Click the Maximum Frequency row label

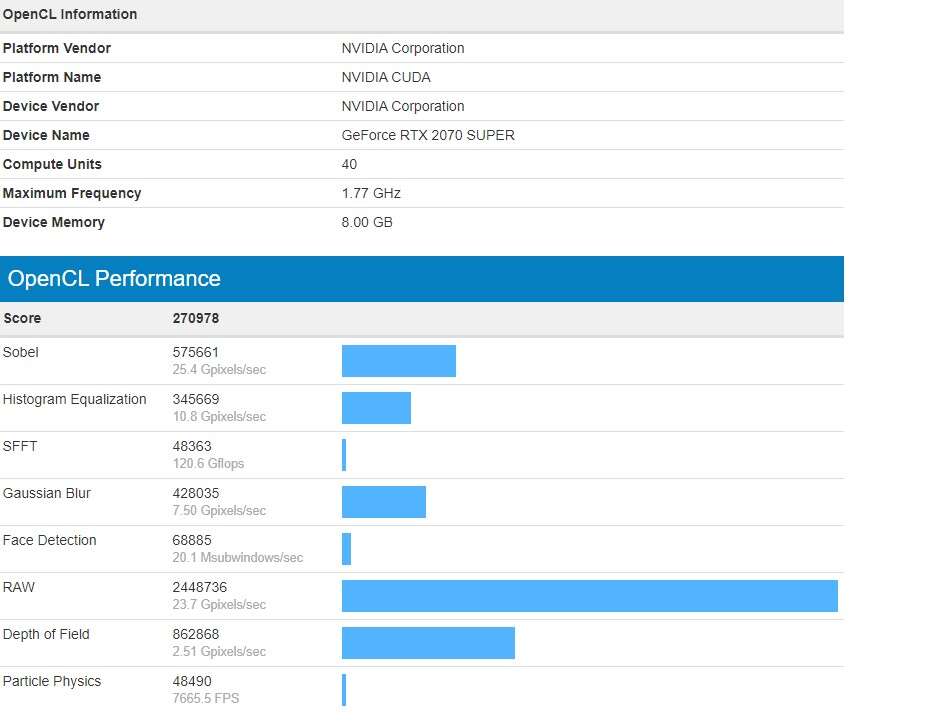point(72,193)
